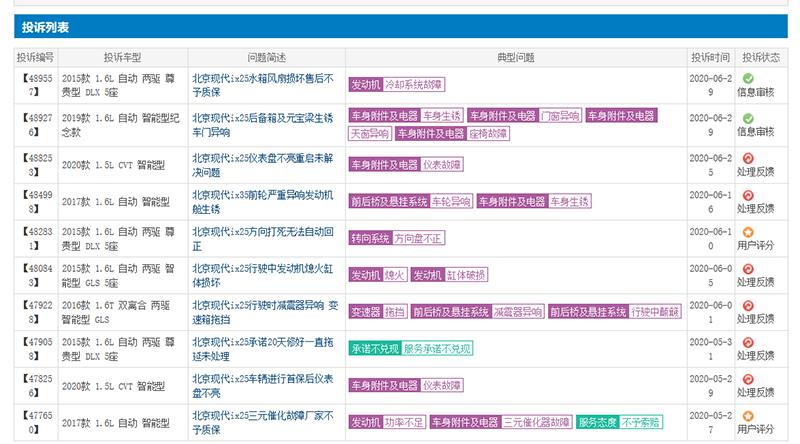Click red feedback icon for complaint 478256

(748, 379)
